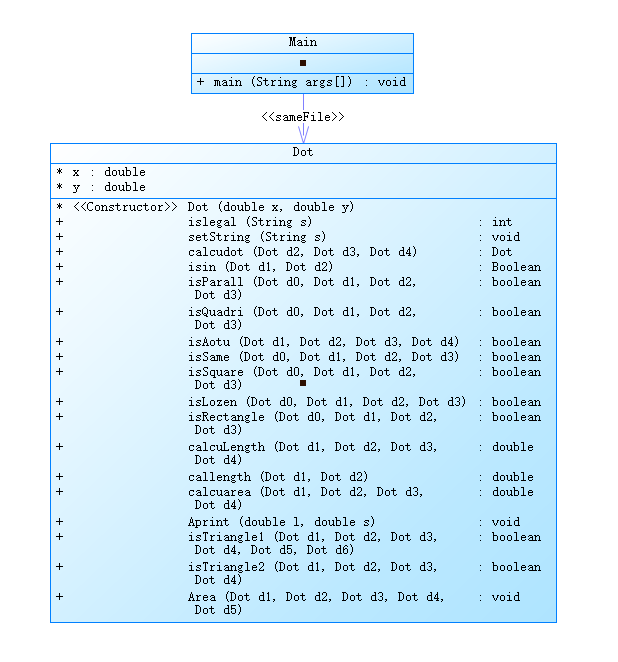Click the main (String args[]) method
This screenshot has width=618, height=662.
coord(302,82)
